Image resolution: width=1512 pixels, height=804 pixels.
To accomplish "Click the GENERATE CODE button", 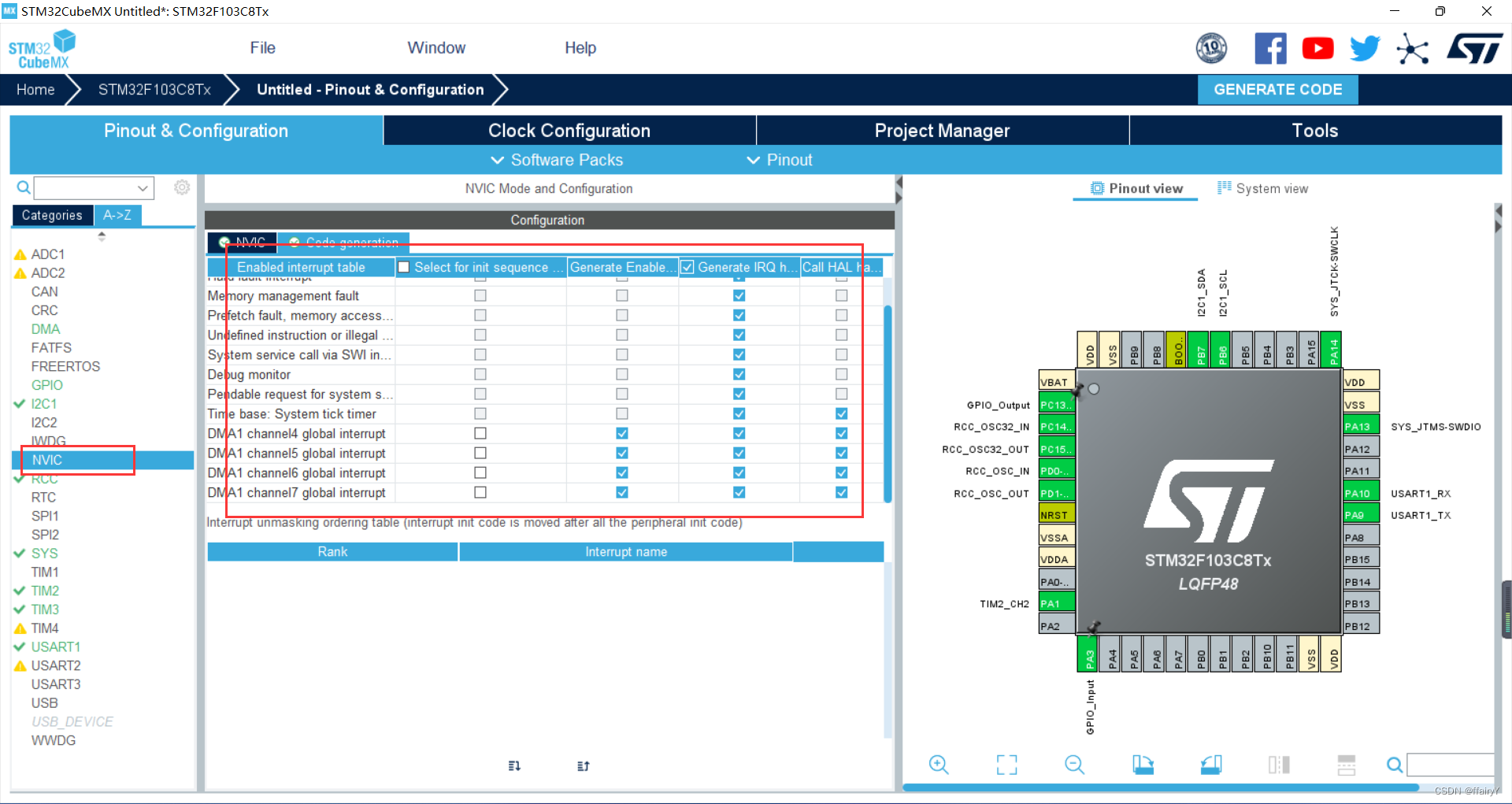I will (1277, 90).
